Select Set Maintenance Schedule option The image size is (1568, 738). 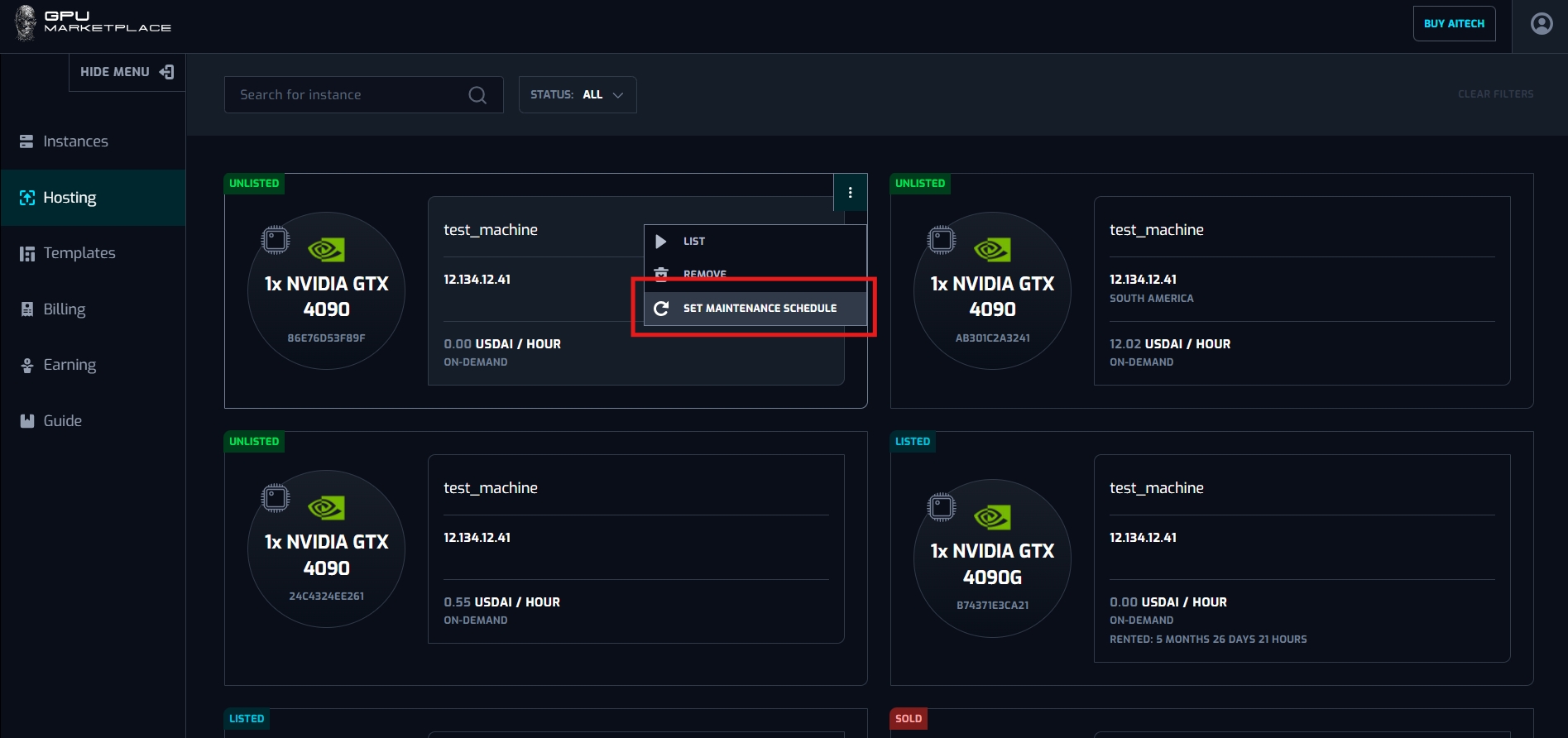click(759, 308)
